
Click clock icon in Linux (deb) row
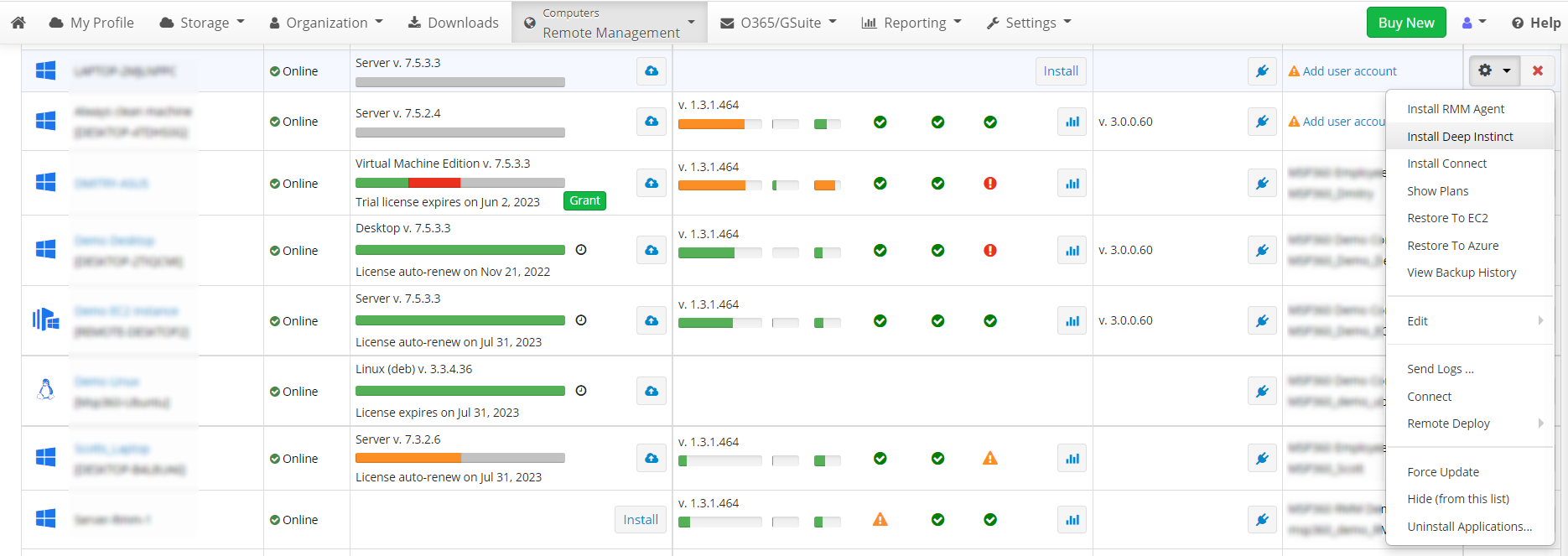[581, 391]
